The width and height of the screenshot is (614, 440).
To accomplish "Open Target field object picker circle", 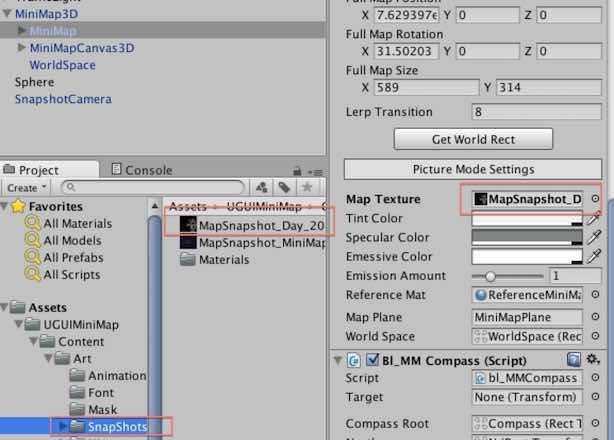I will tap(595, 397).
